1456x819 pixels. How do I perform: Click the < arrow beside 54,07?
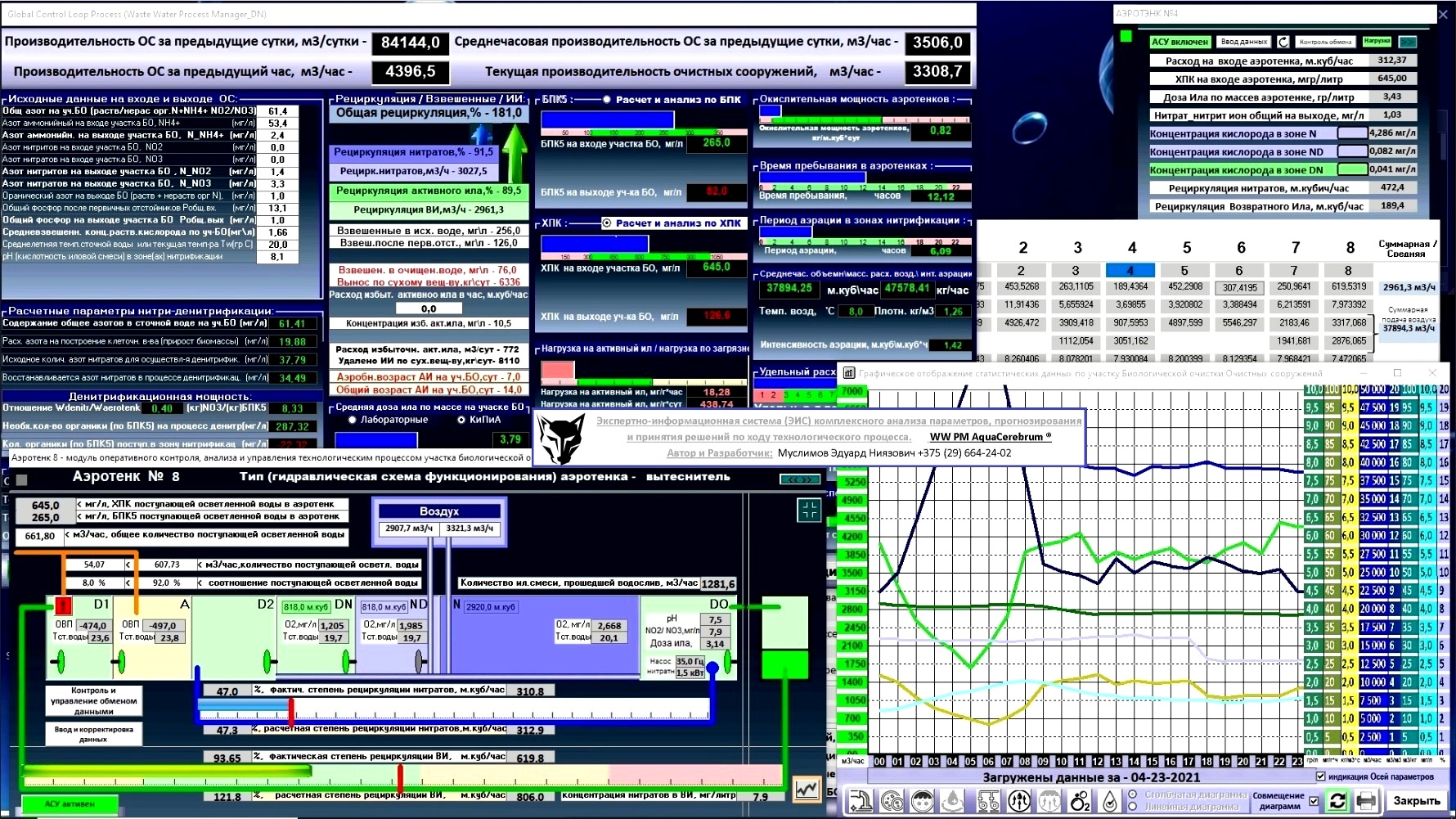(x=128, y=565)
